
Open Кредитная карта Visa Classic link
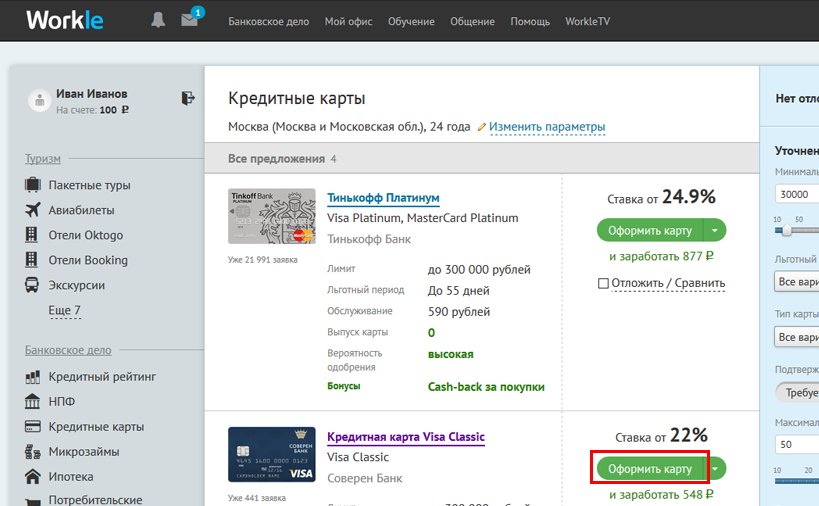(406, 437)
